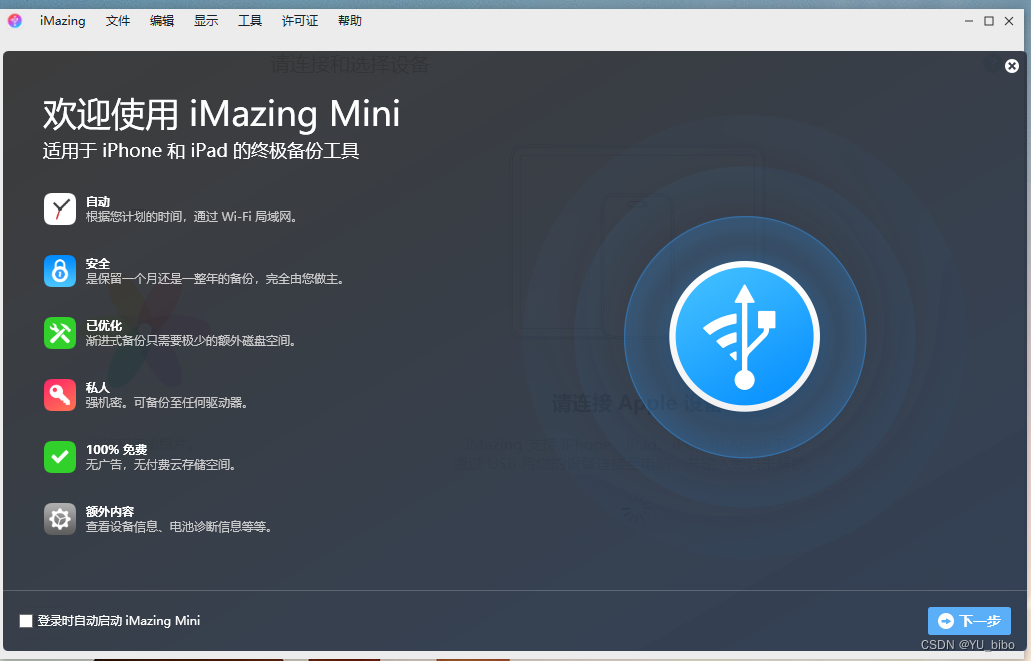This screenshot has height=661, width=1031.
Task: Click the 下一步 button
Action: (969, 621)
